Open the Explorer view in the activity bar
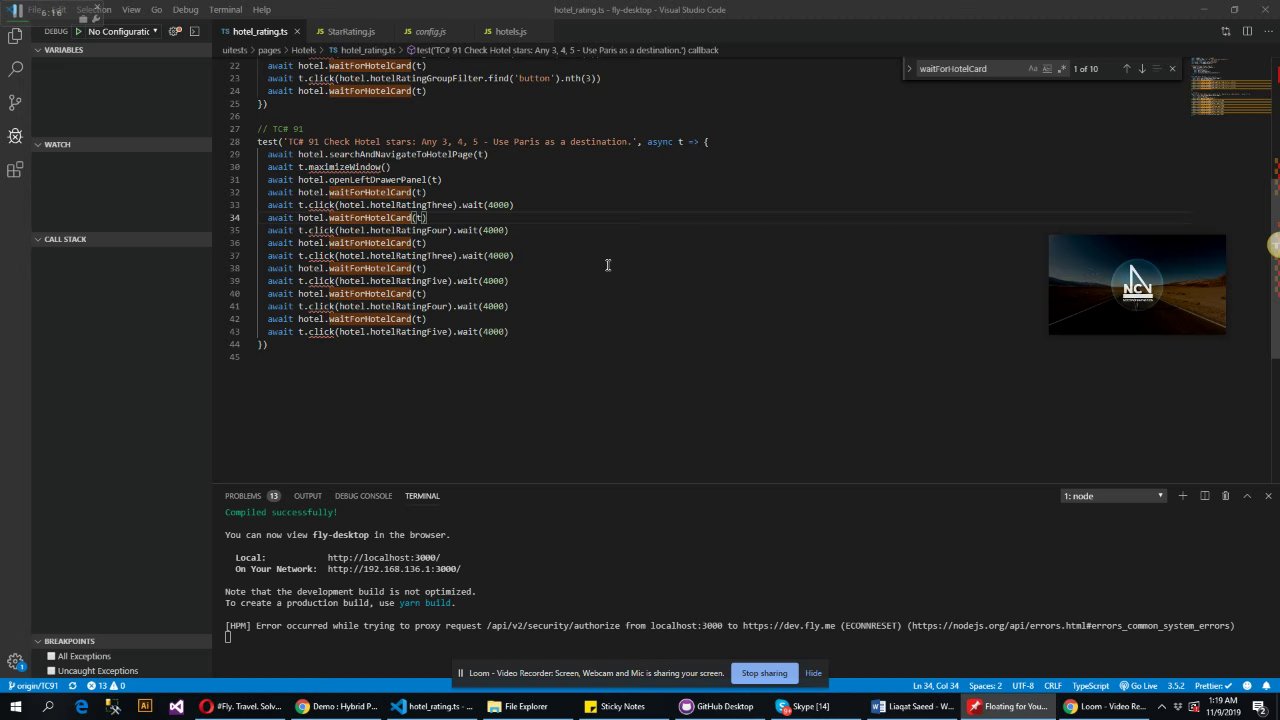1280x720 pixels. tap(15, 37)
